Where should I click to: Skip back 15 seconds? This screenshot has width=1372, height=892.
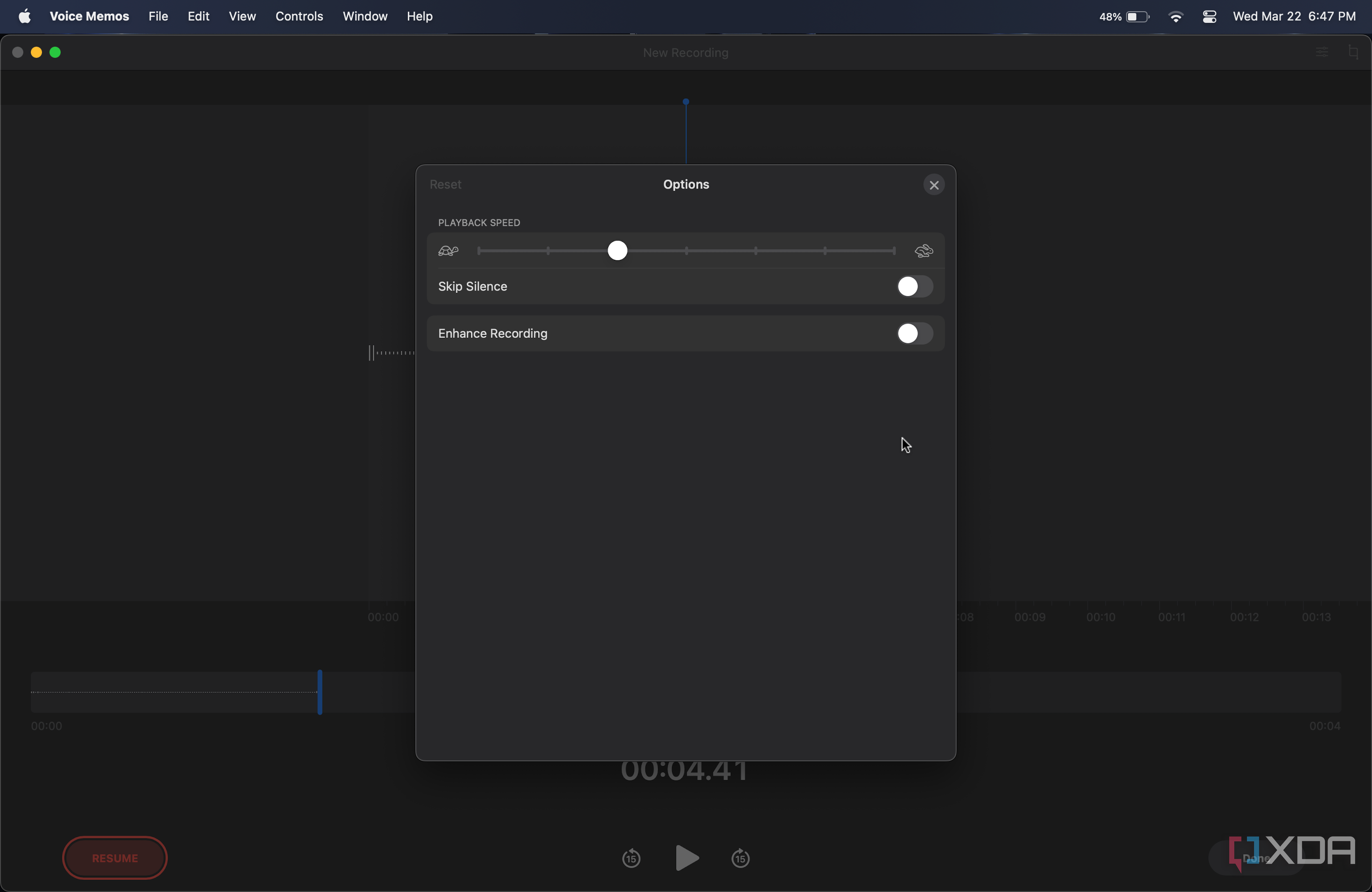(x=630, y=858)
